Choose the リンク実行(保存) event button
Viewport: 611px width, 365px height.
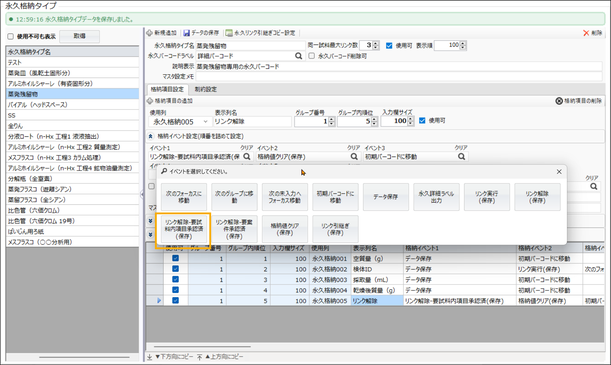(487, 197)
